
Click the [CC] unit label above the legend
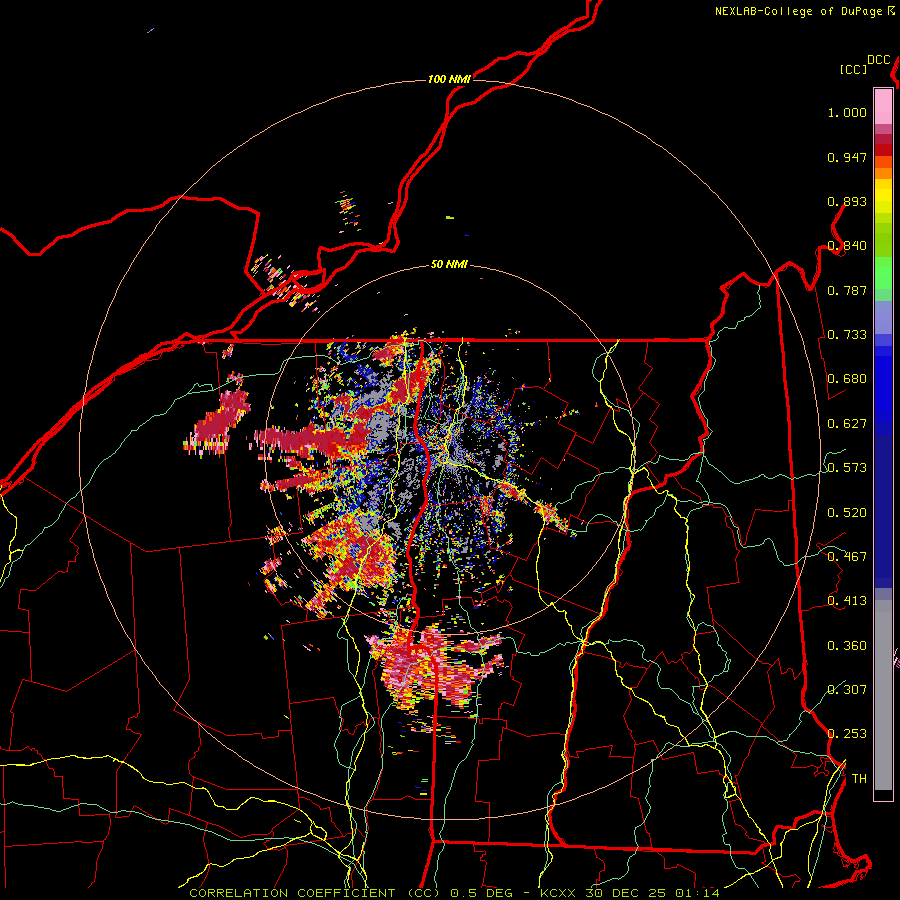(x=853, y=69)
